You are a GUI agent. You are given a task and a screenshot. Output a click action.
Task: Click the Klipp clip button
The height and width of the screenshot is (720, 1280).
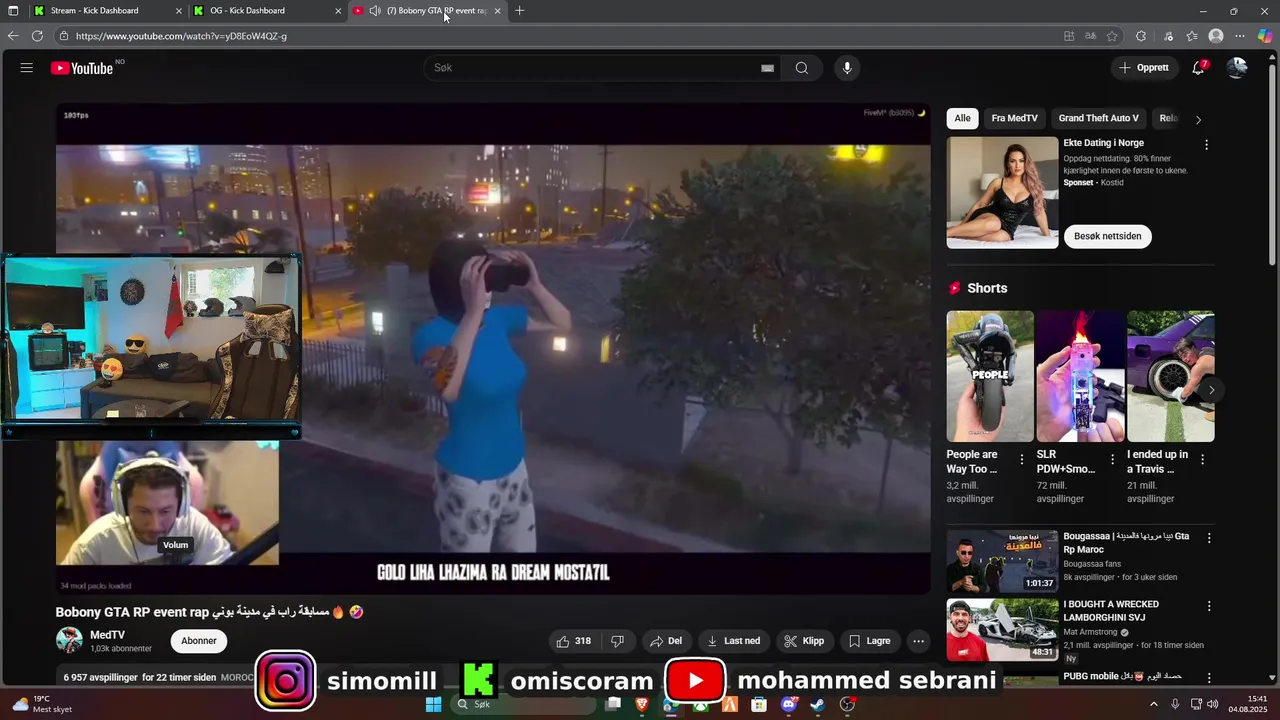[x=804, y=641]
